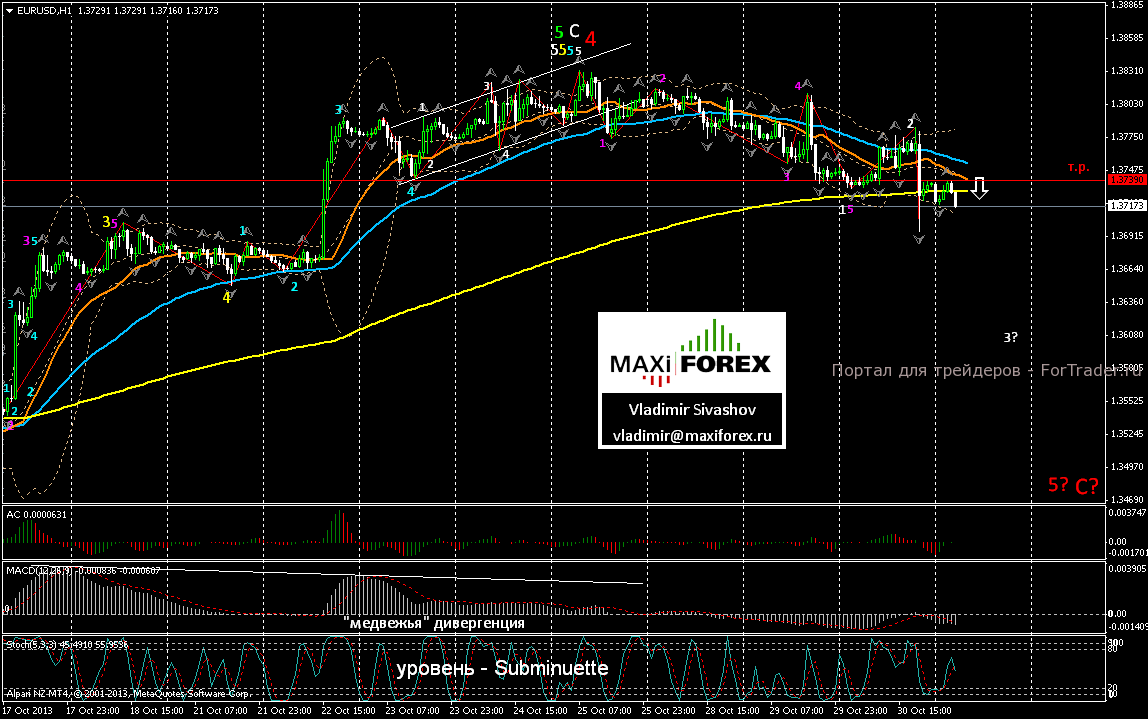Click the "уровень - Subminuette" annotation
Viewport: 1148px width, 719px height.
click(x=502, y=668)
